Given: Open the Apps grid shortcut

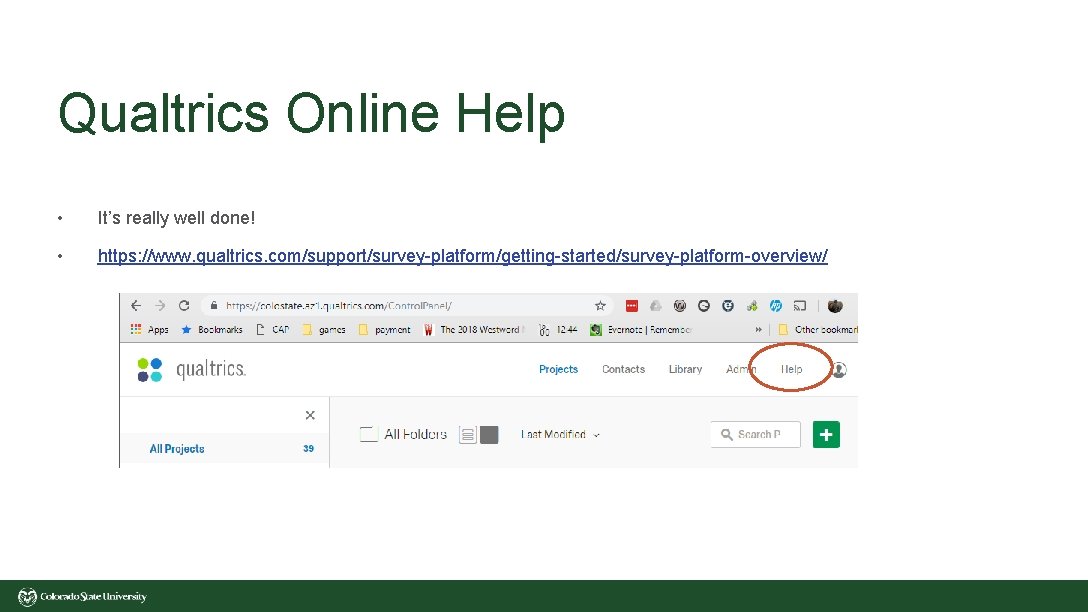Looking at the screenshot, I should 149,330.
